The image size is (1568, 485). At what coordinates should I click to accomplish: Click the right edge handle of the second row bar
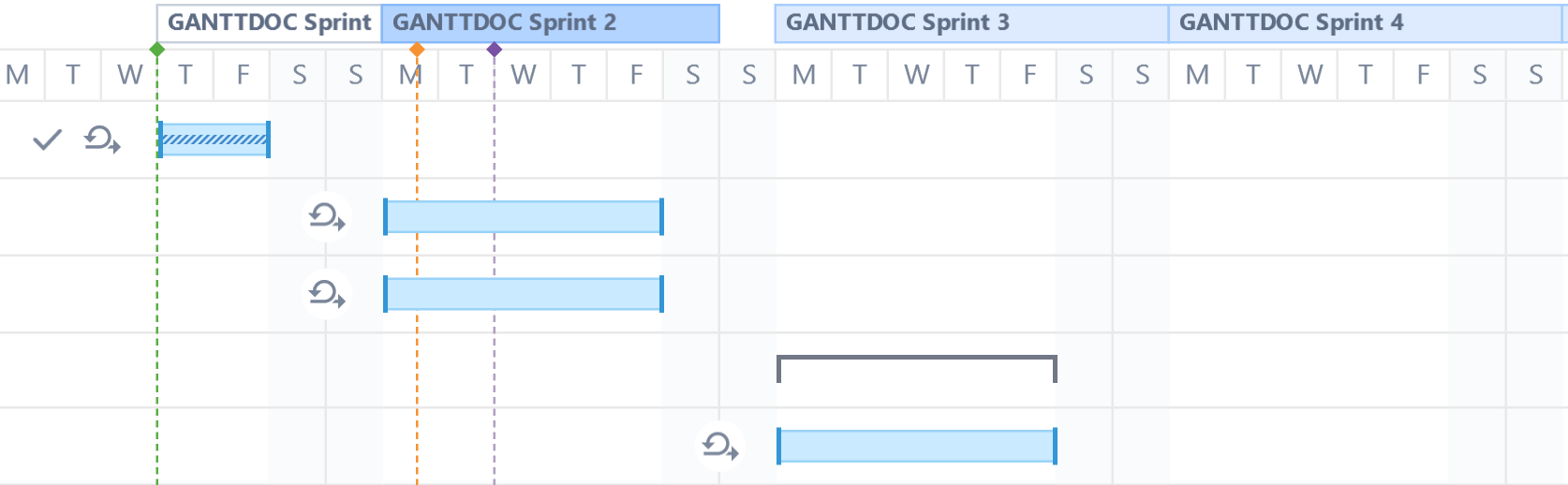pos(661,217)
